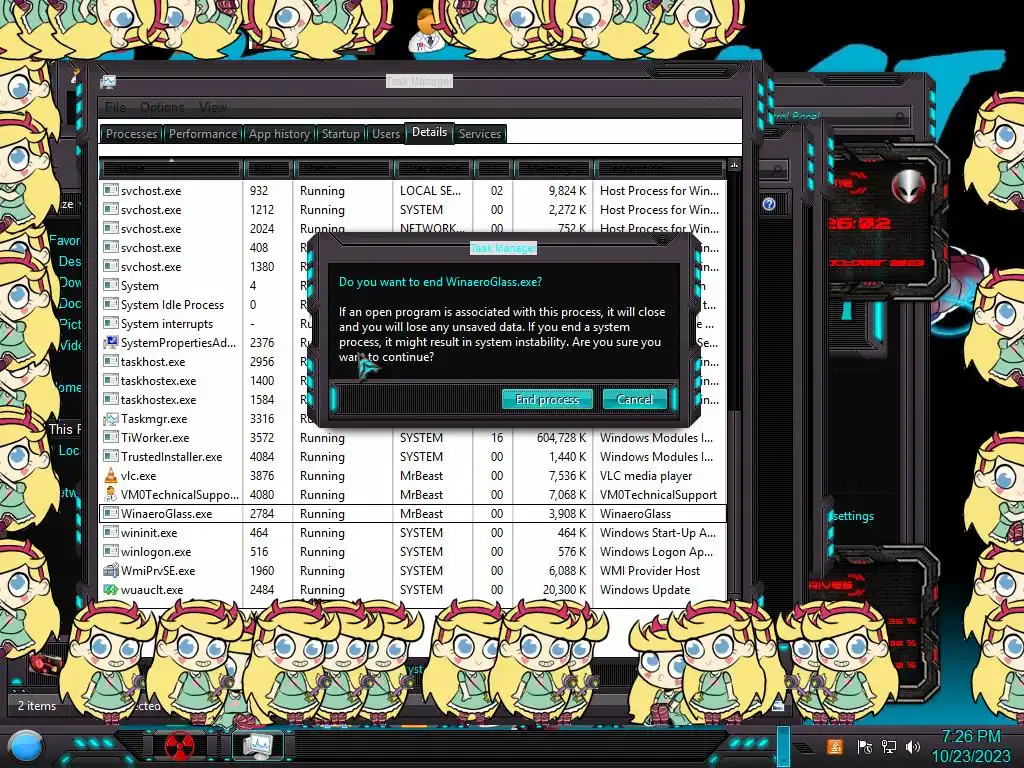Viewport: 1024px width, 768px height.
Task: Select the svchost.exe row with PID 932
Action: click(x=412, y=191)
